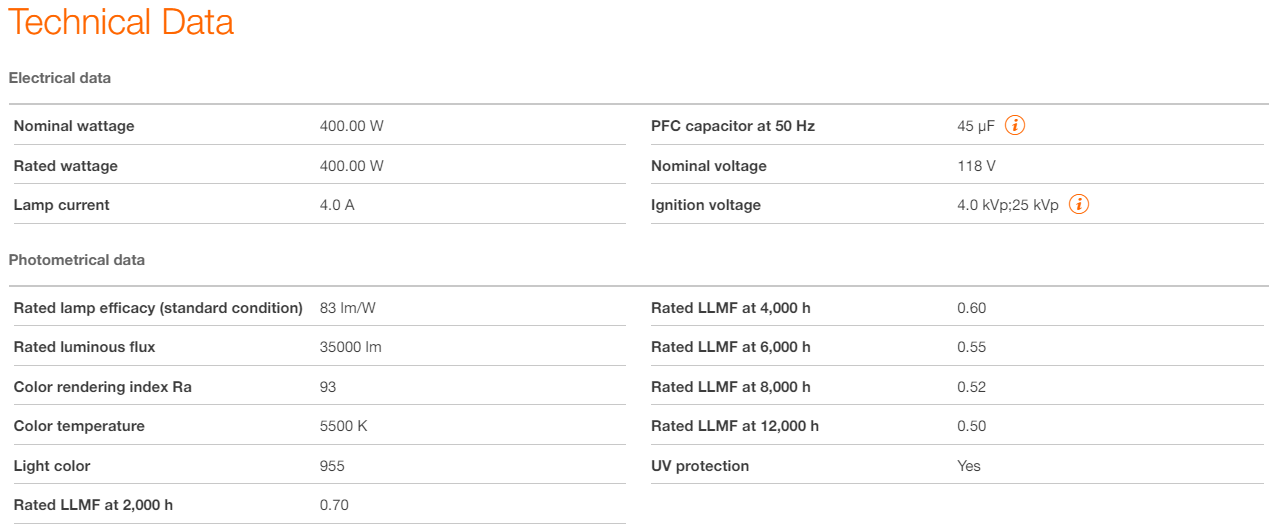Select the Light color 955 value
Viewport: 1285px width, 529px height.
[x=332, y=466]
